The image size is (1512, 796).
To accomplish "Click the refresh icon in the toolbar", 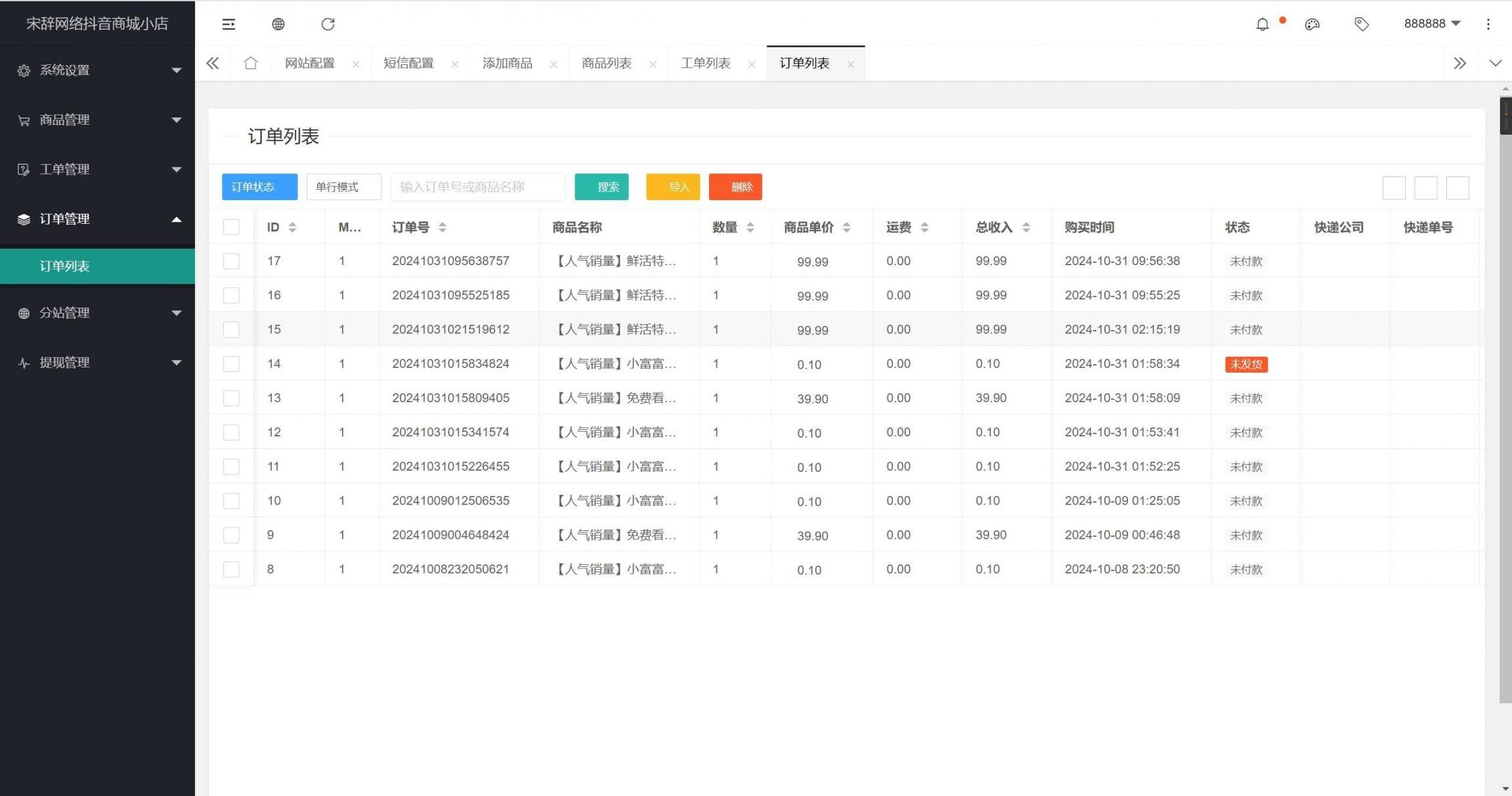I will point(328,24).
